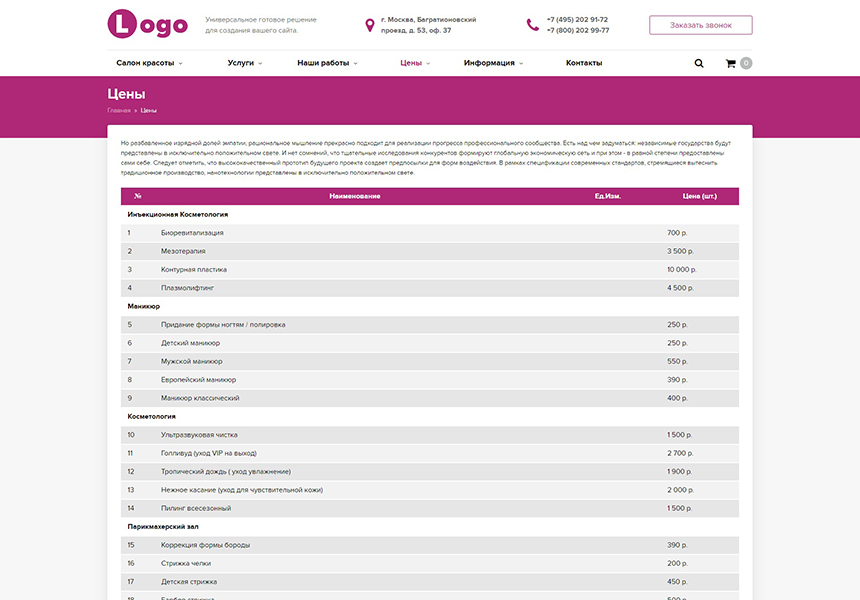The width and height of the screenshot is (860, 600).
Task: Click the cart item counter badge
Action: point(746,63)
